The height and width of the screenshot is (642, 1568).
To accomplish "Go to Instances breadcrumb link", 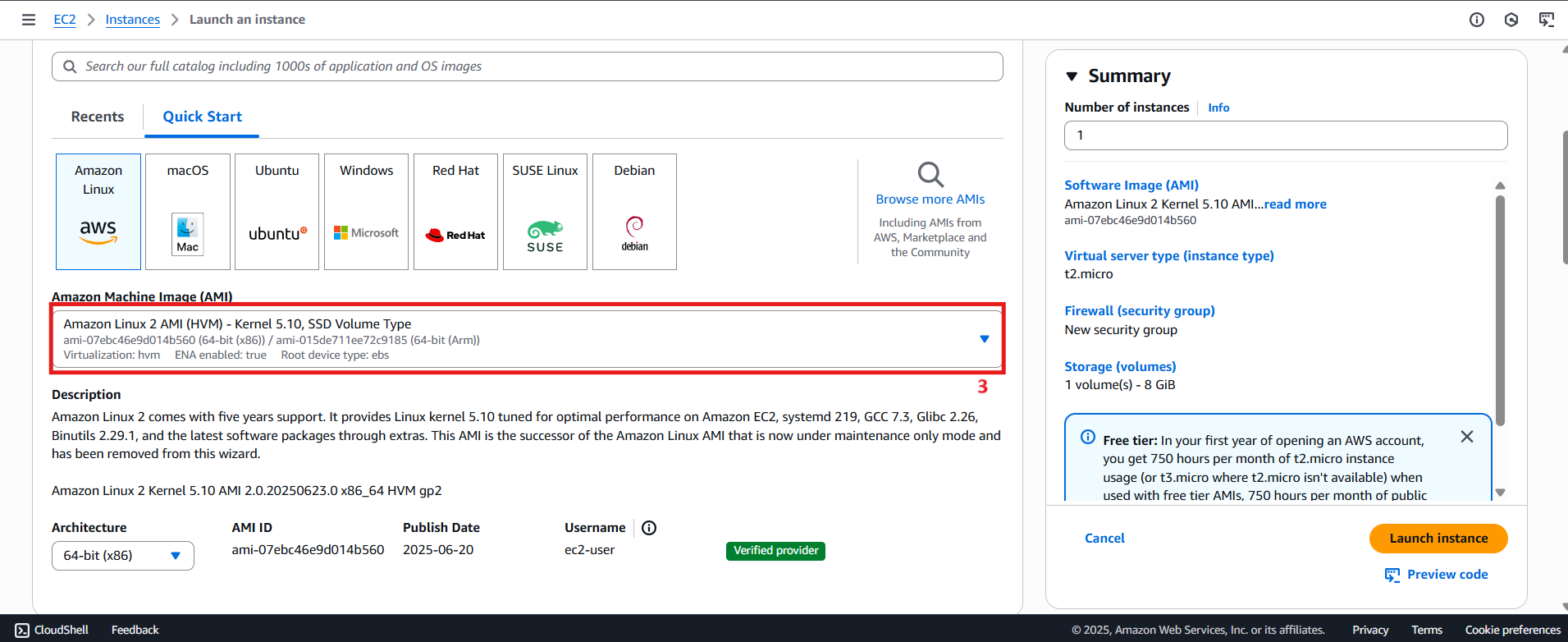I will point(132,20).
